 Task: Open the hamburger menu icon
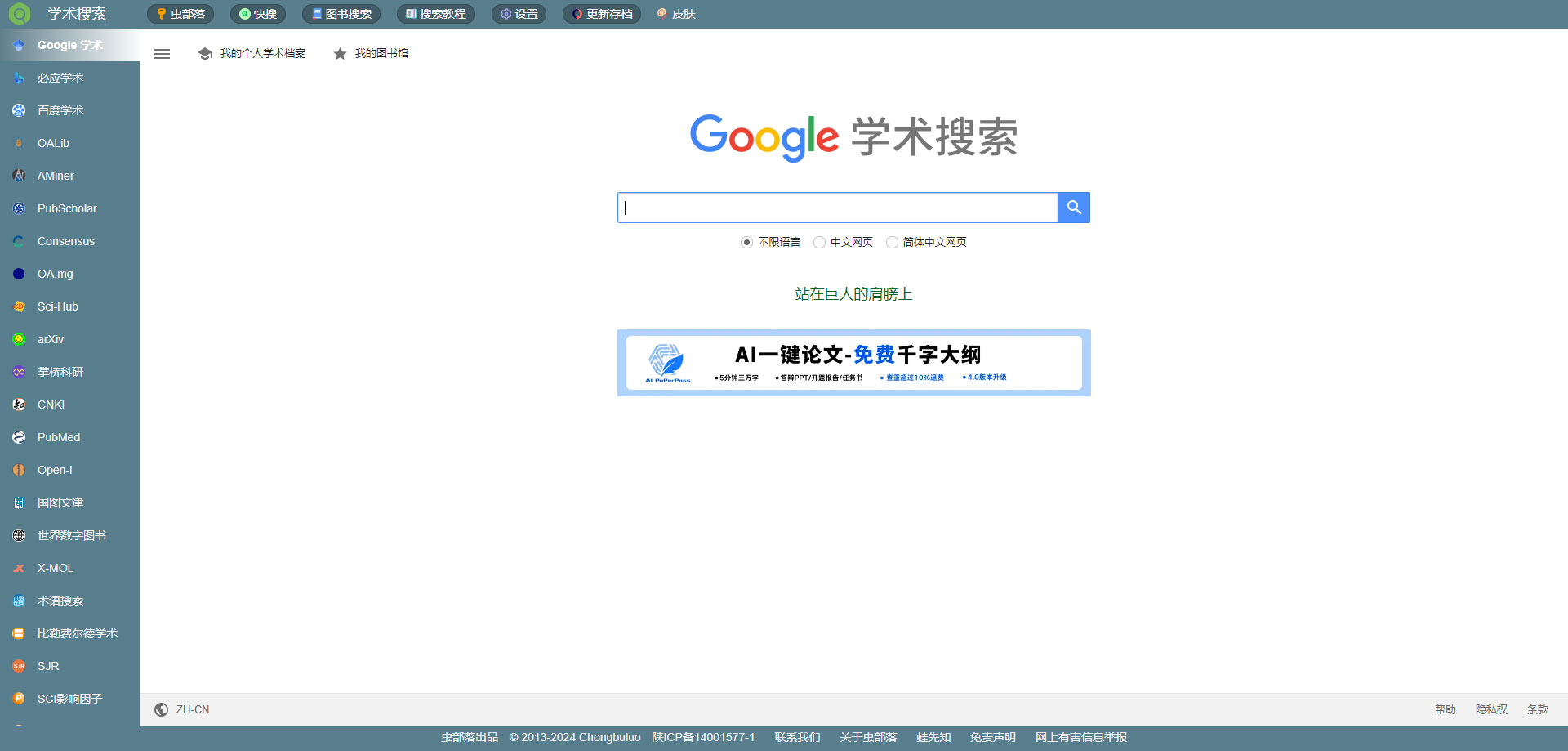click(163, 54)
